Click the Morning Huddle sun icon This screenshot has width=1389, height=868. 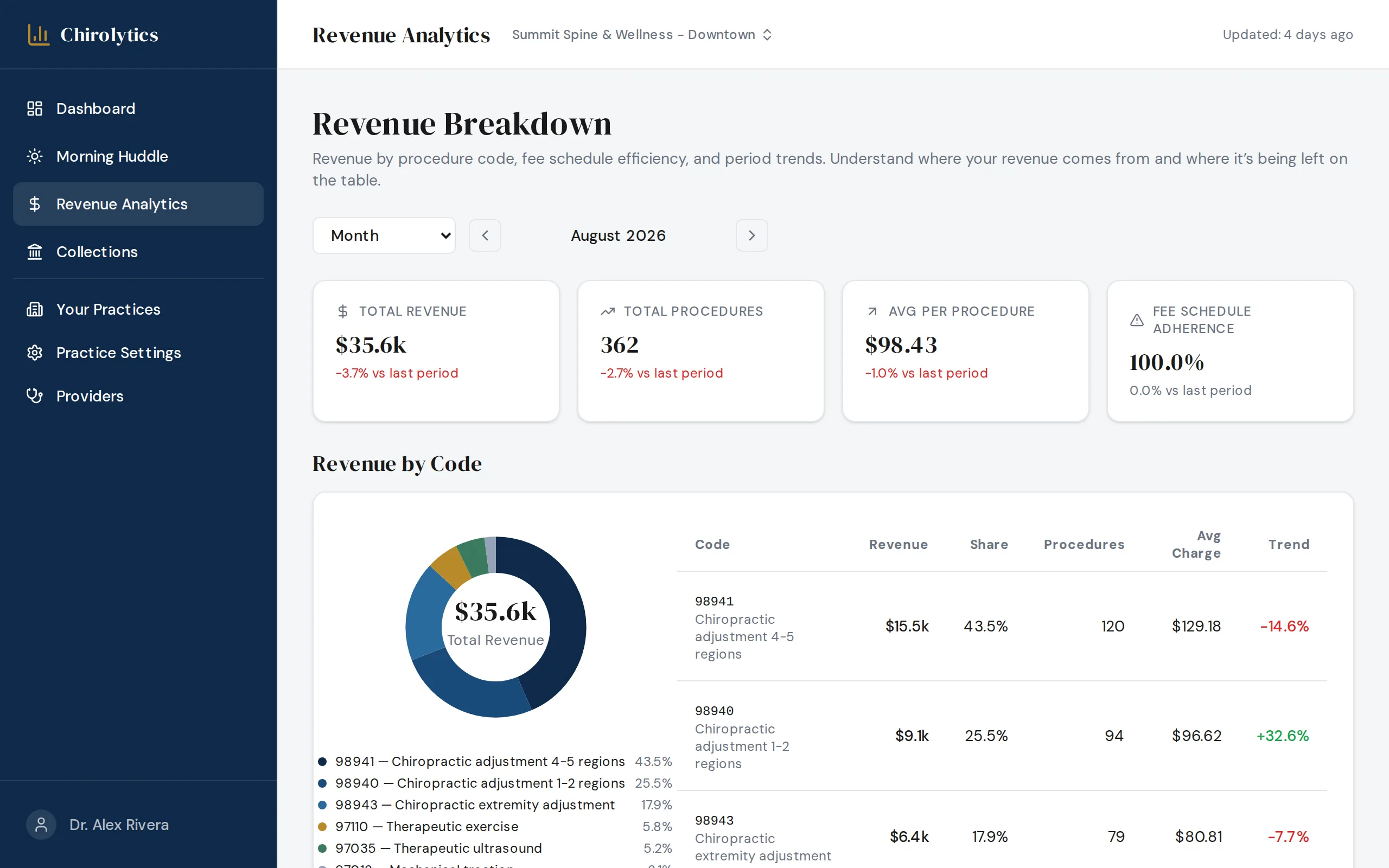(34, 156)
